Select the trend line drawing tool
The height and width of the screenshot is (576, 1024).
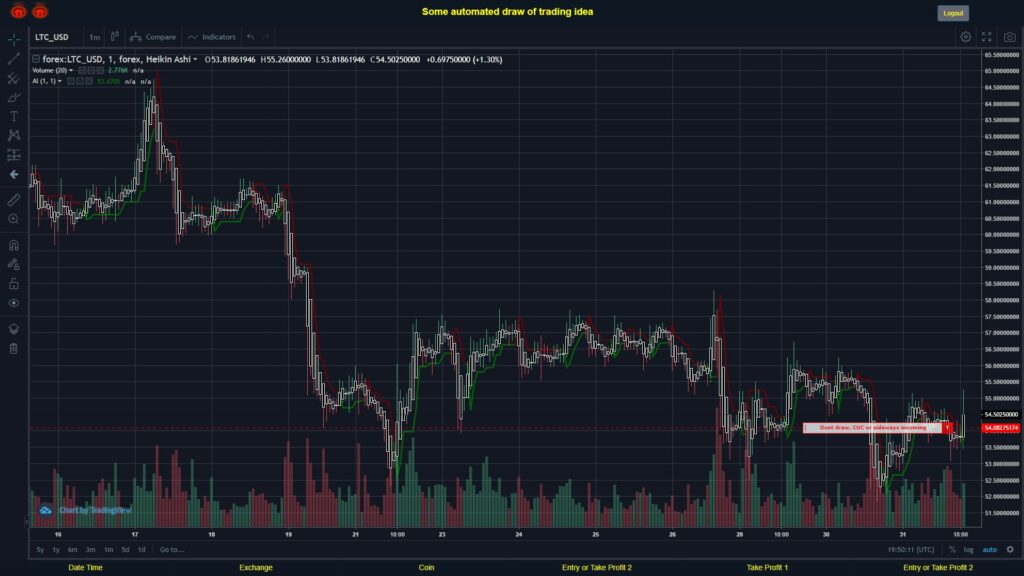point(14,56)
